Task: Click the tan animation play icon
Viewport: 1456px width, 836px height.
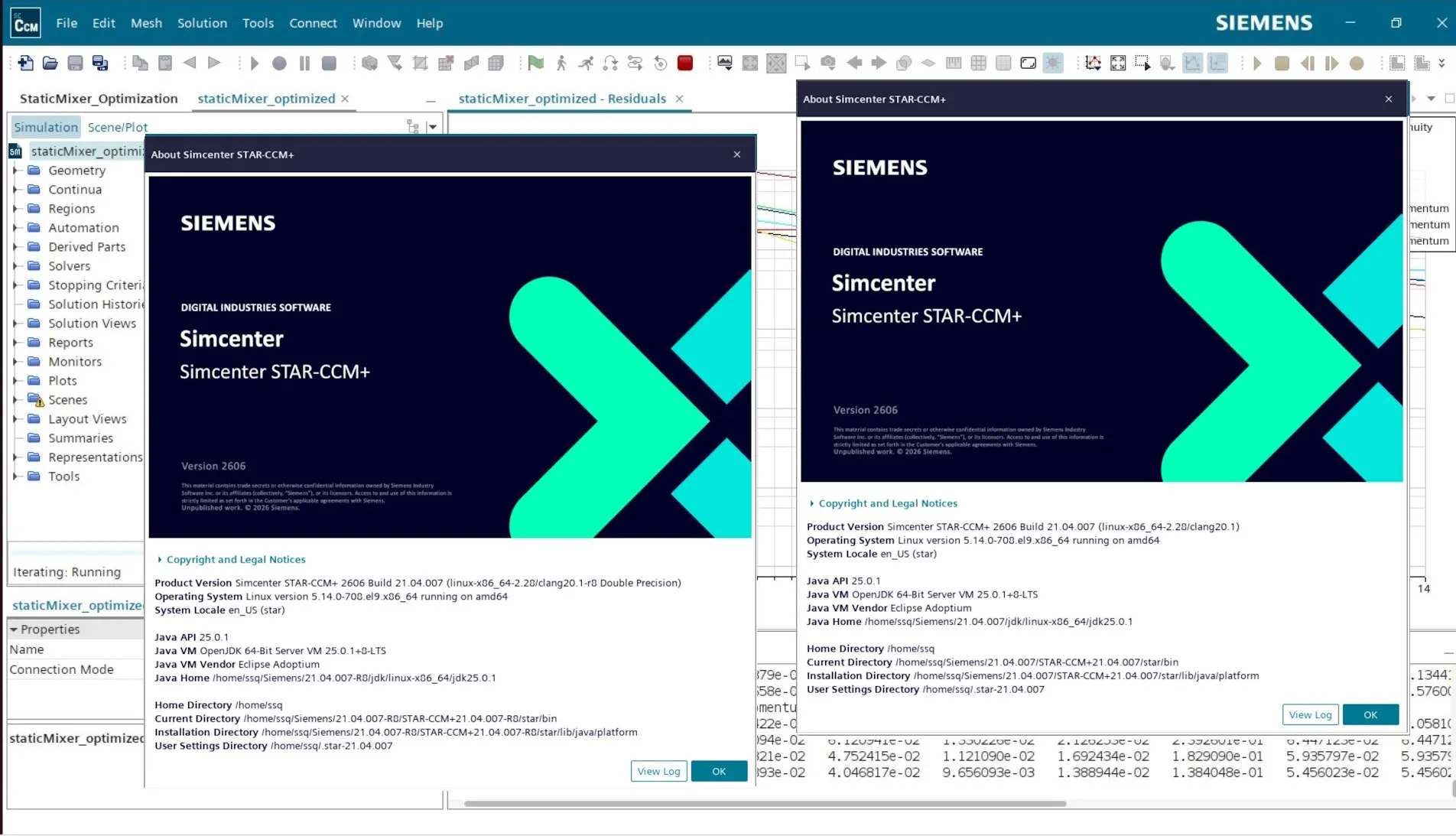Action: [x=1256, y=63]
